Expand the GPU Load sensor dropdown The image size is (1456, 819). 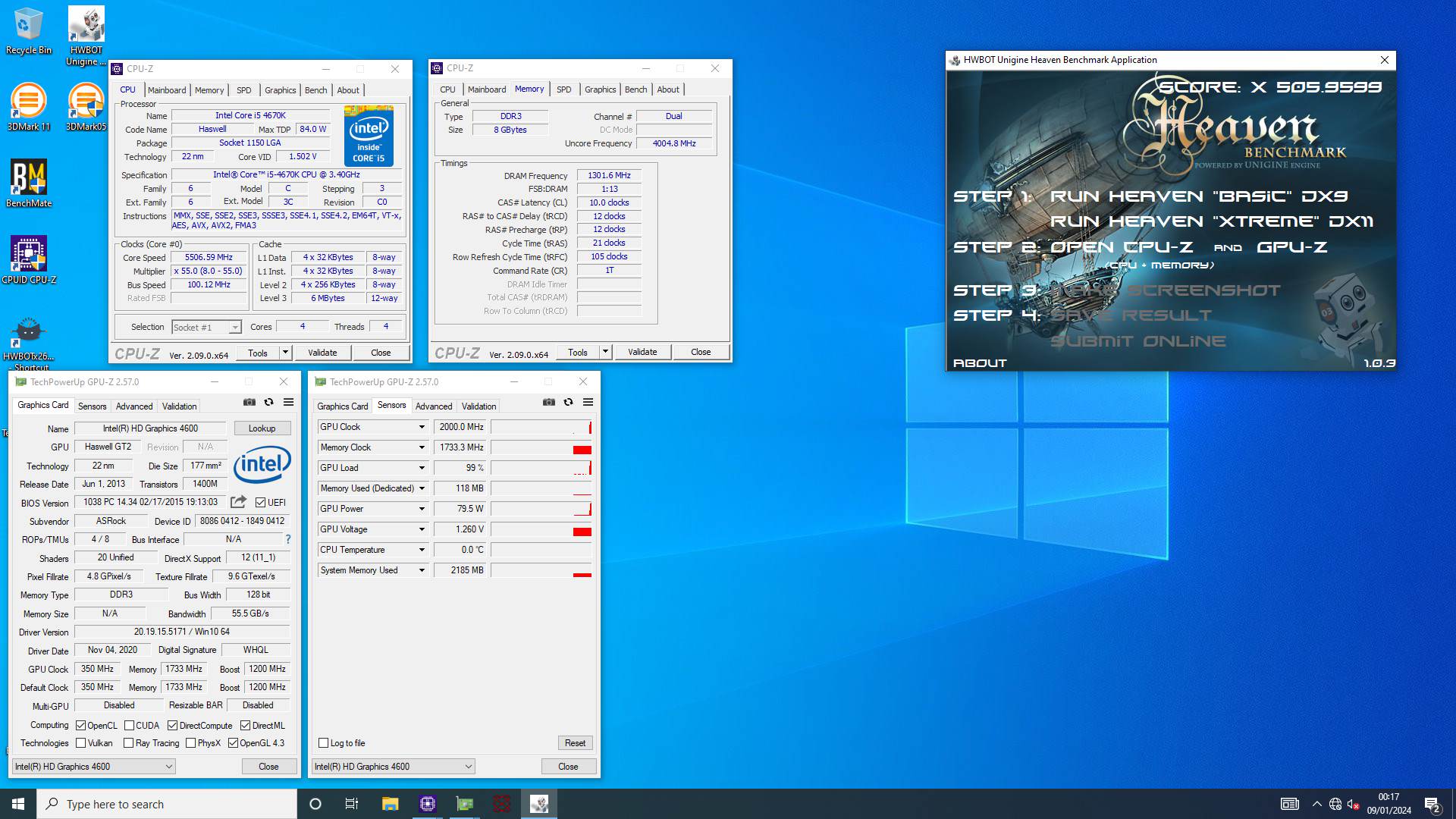pos(422,468)
